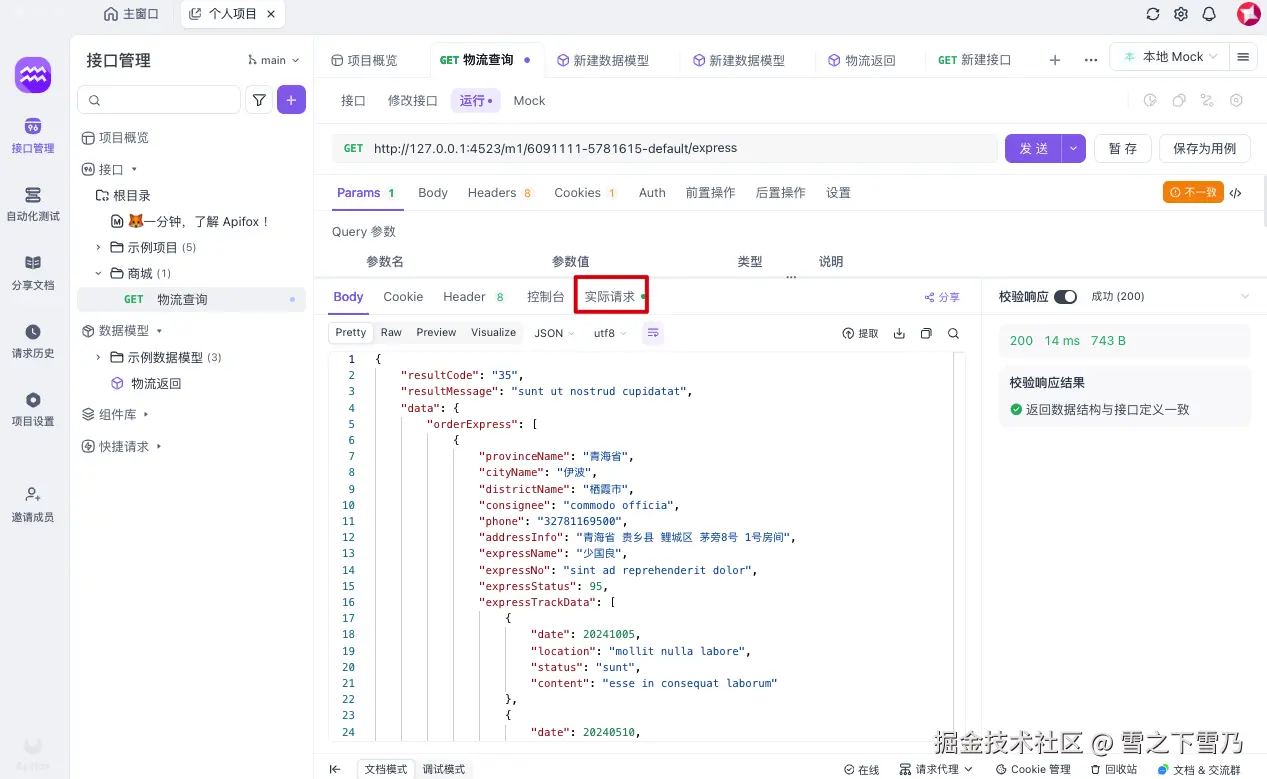Open the notifications bell

1209,14
